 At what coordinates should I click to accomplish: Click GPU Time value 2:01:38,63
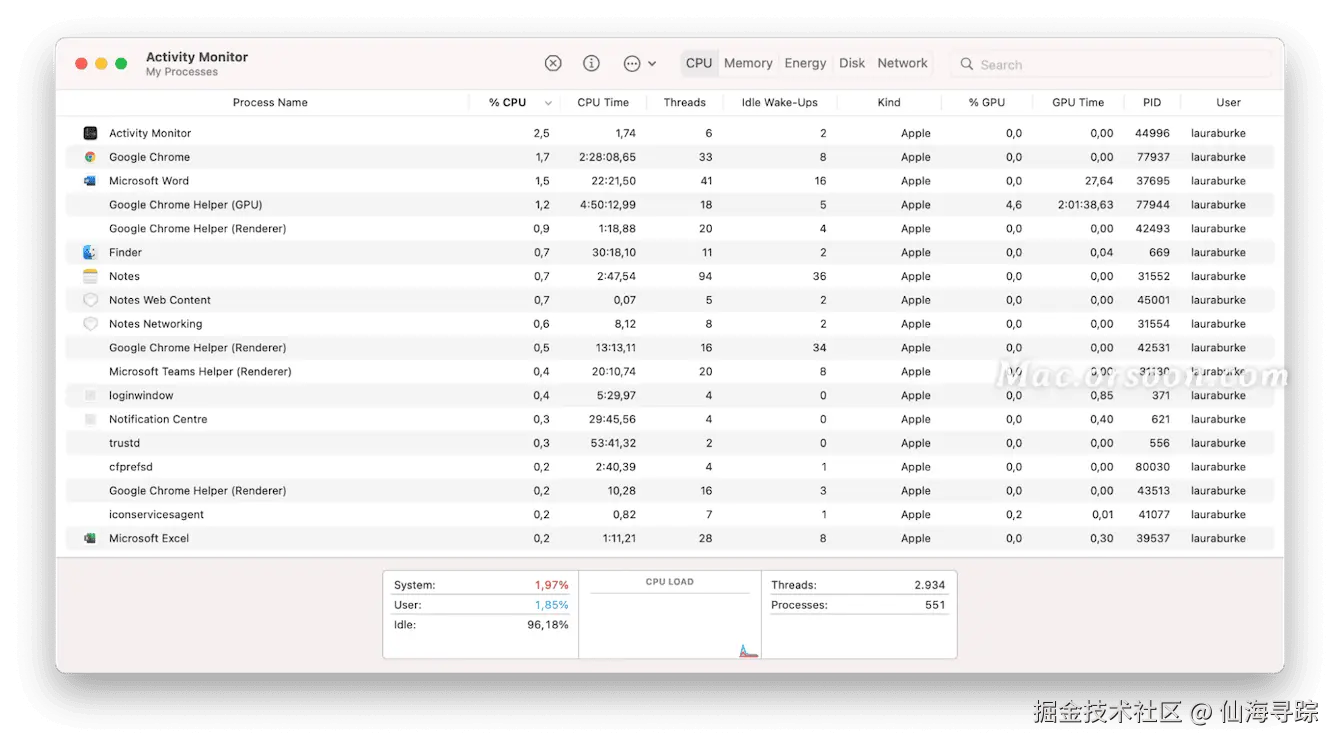pos(1085,205)
